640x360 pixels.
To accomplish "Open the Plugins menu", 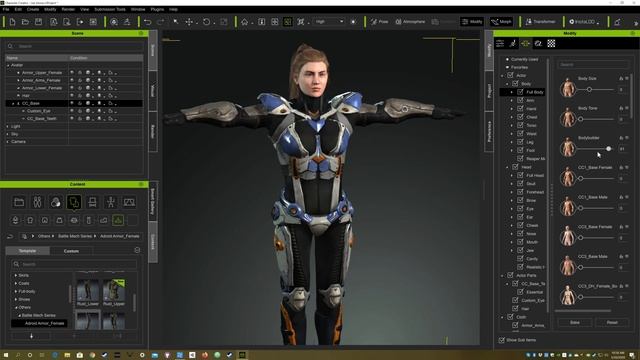I will pyautogui.click(x=157, y=9).
